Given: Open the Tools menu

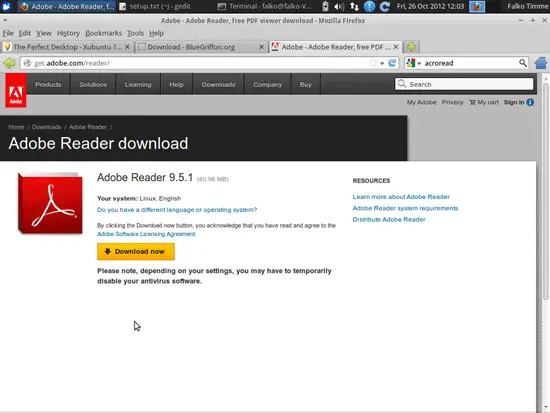Looking at the screenshot, I should click(135, 33).
